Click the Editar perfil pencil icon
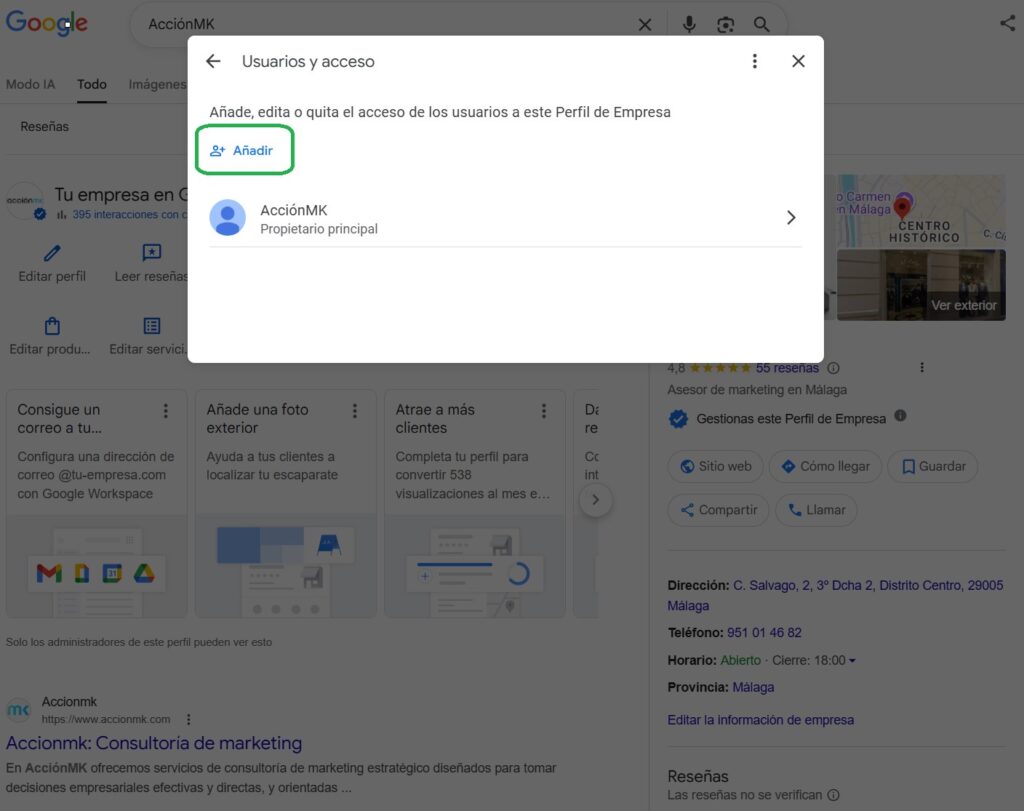This screenshot has height=811, width=1024. [52, 254]
